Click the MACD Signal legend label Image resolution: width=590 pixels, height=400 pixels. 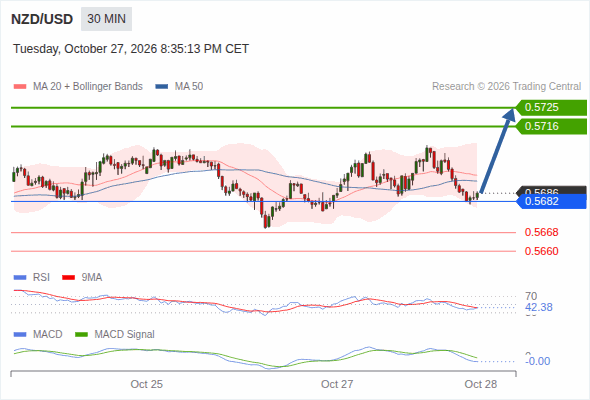tap(125, 334)
